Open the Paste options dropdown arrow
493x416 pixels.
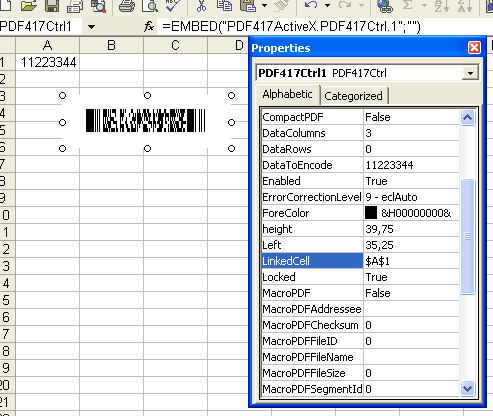[x=264, y=5]
